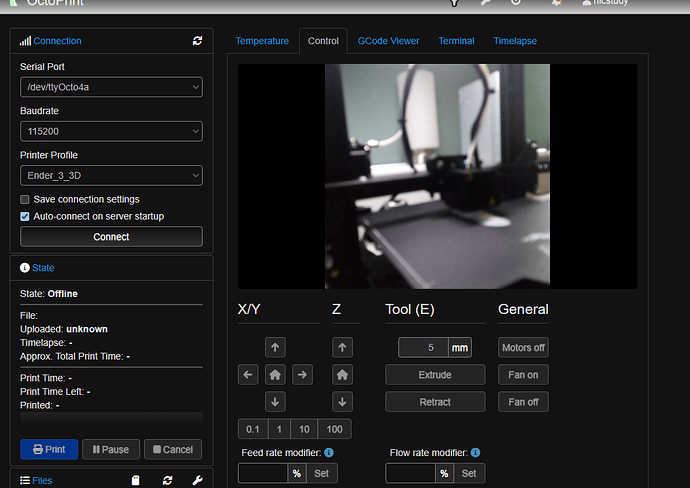Screen dimensions: 690x488
Task: Click the webcam stream image
Action: [x=437, y=176]
